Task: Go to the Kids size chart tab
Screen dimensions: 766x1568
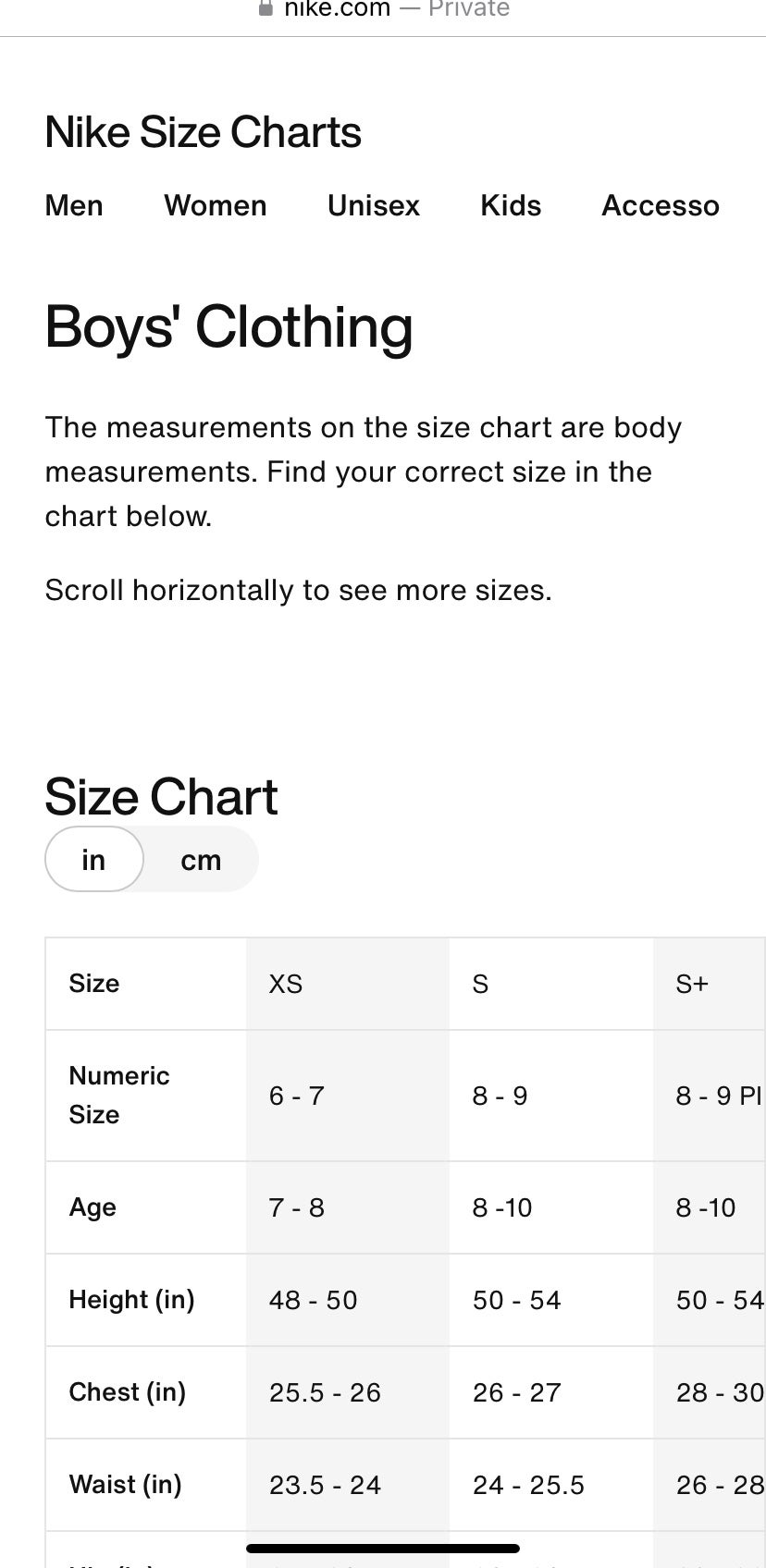Action: [x=511, y=205]
